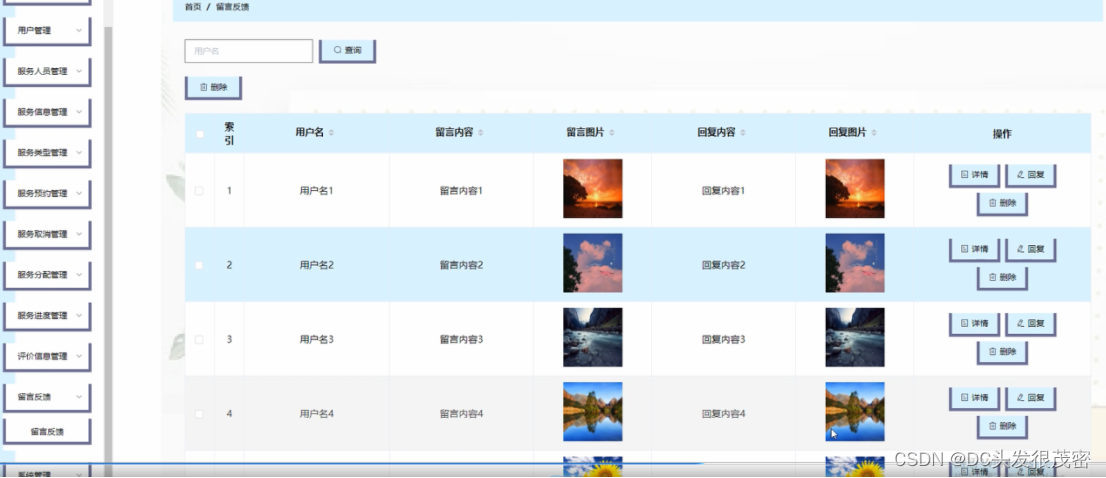The height and width of the screenshot is (478, 1106).
Task: Expand the 服务预约管理 sidebar menu
Action: click(x=47, y=194)
